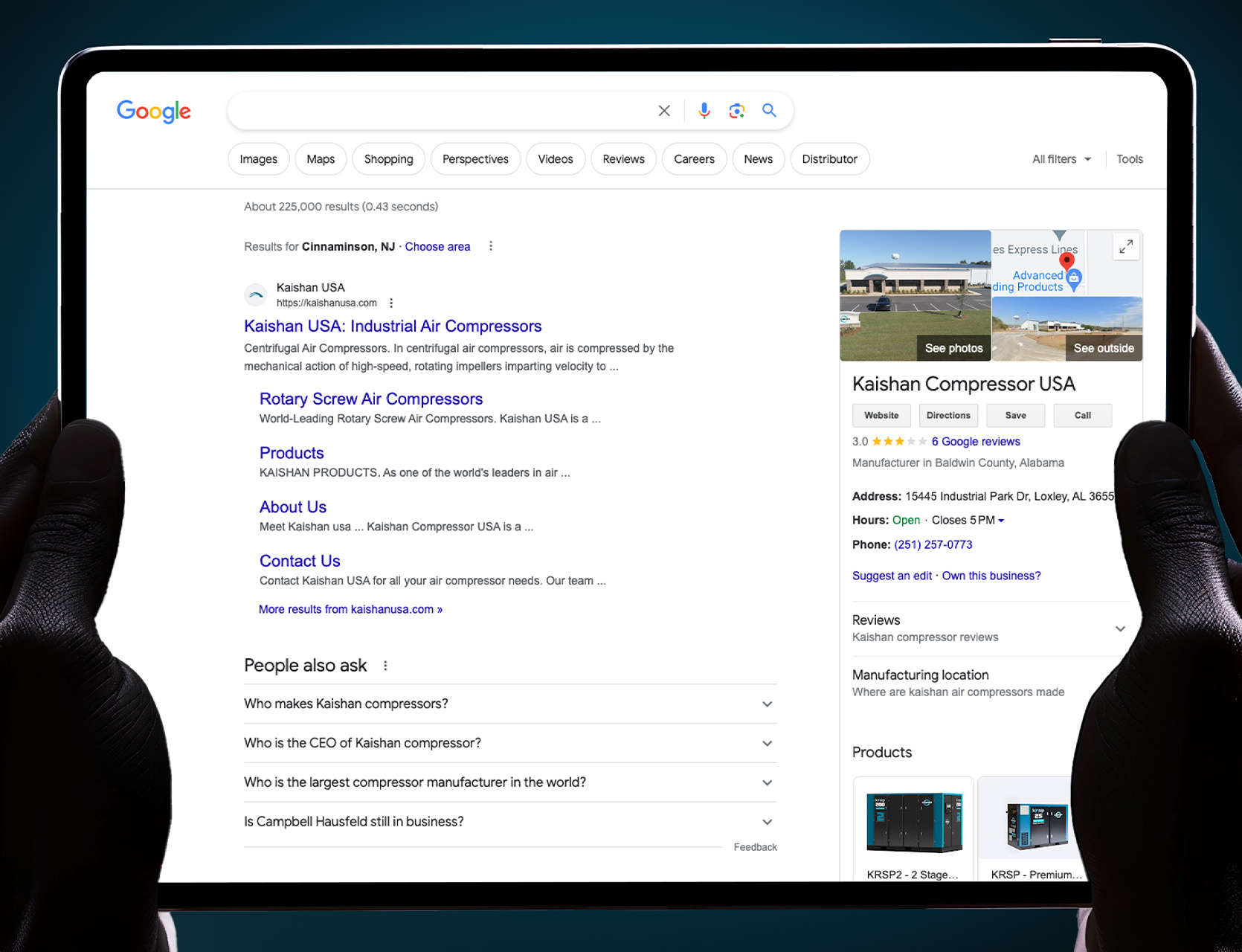This screenshot has width=1242, height=952.
Task: Select the Reviews filter chip
Action: click(x=623, y=159)
